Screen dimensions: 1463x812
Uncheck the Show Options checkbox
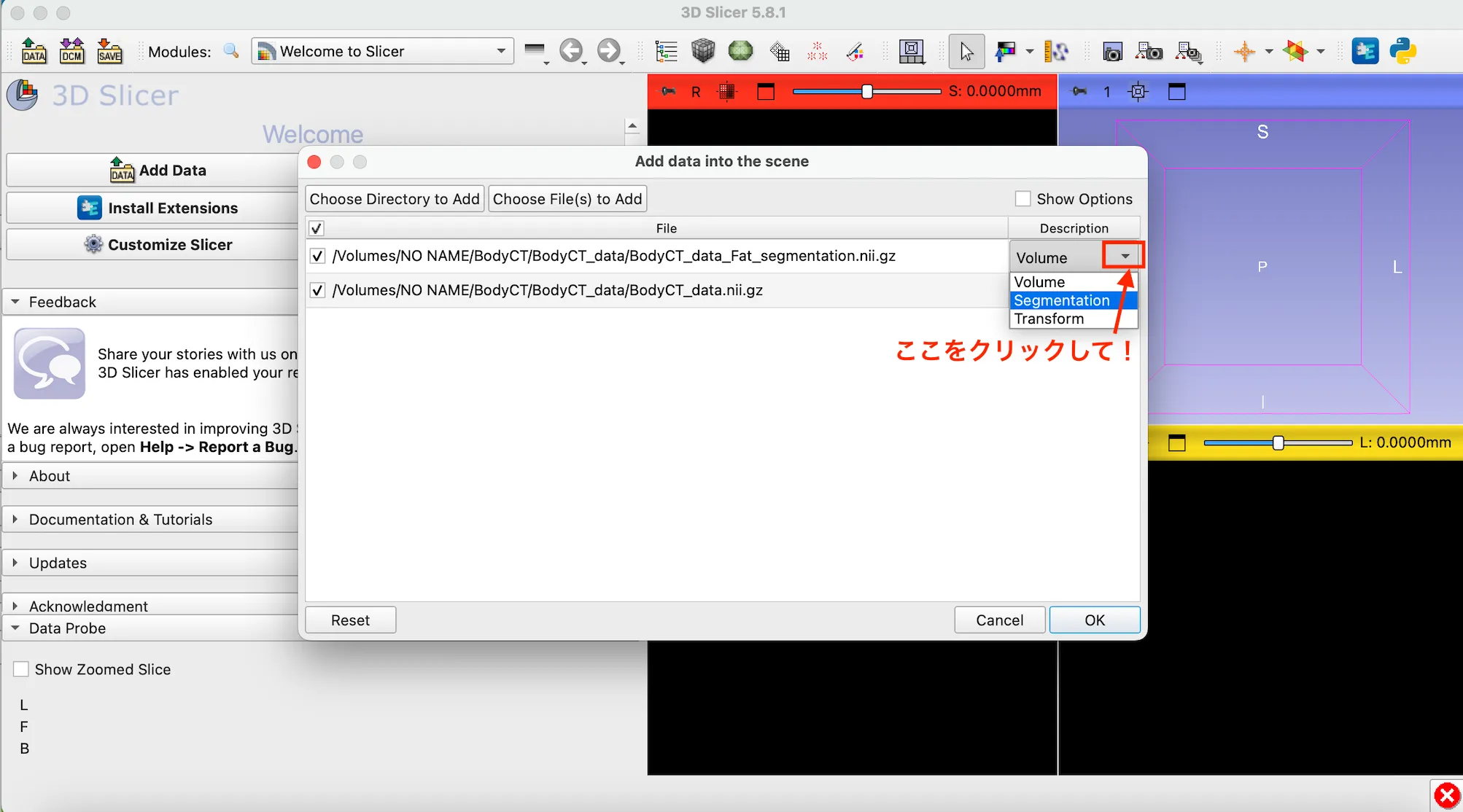(1022, 198)
